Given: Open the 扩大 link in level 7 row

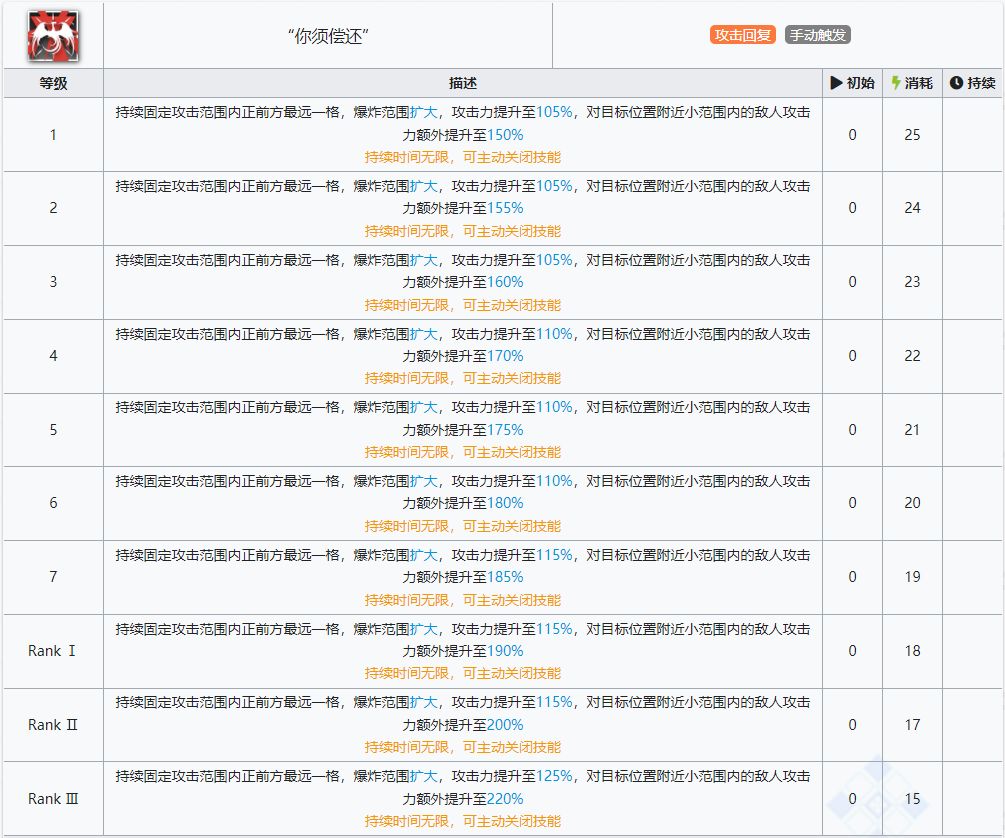Looking at the screenshot, I should point(423,555).
